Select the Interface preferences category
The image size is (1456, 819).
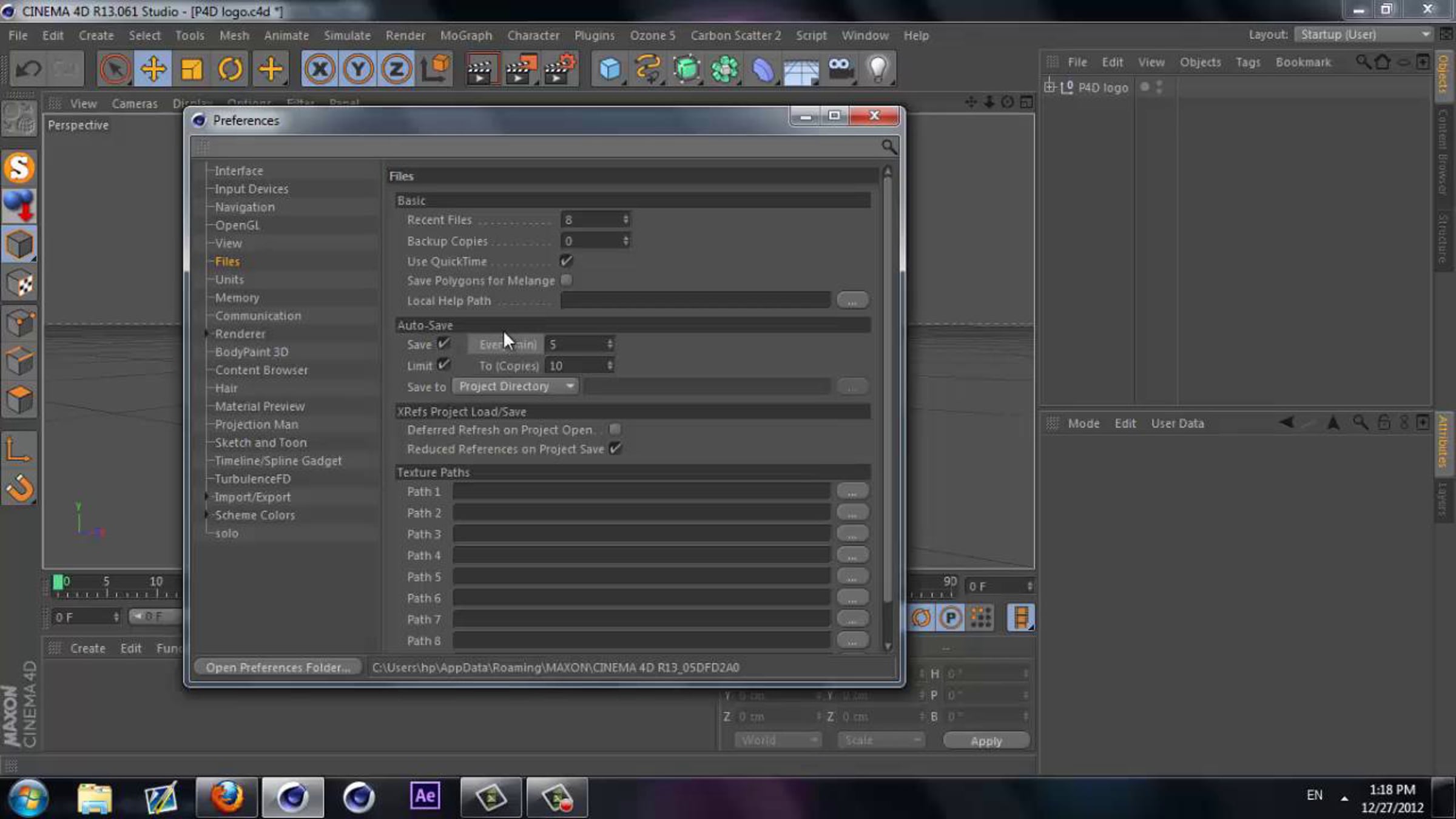click(239, 171)
